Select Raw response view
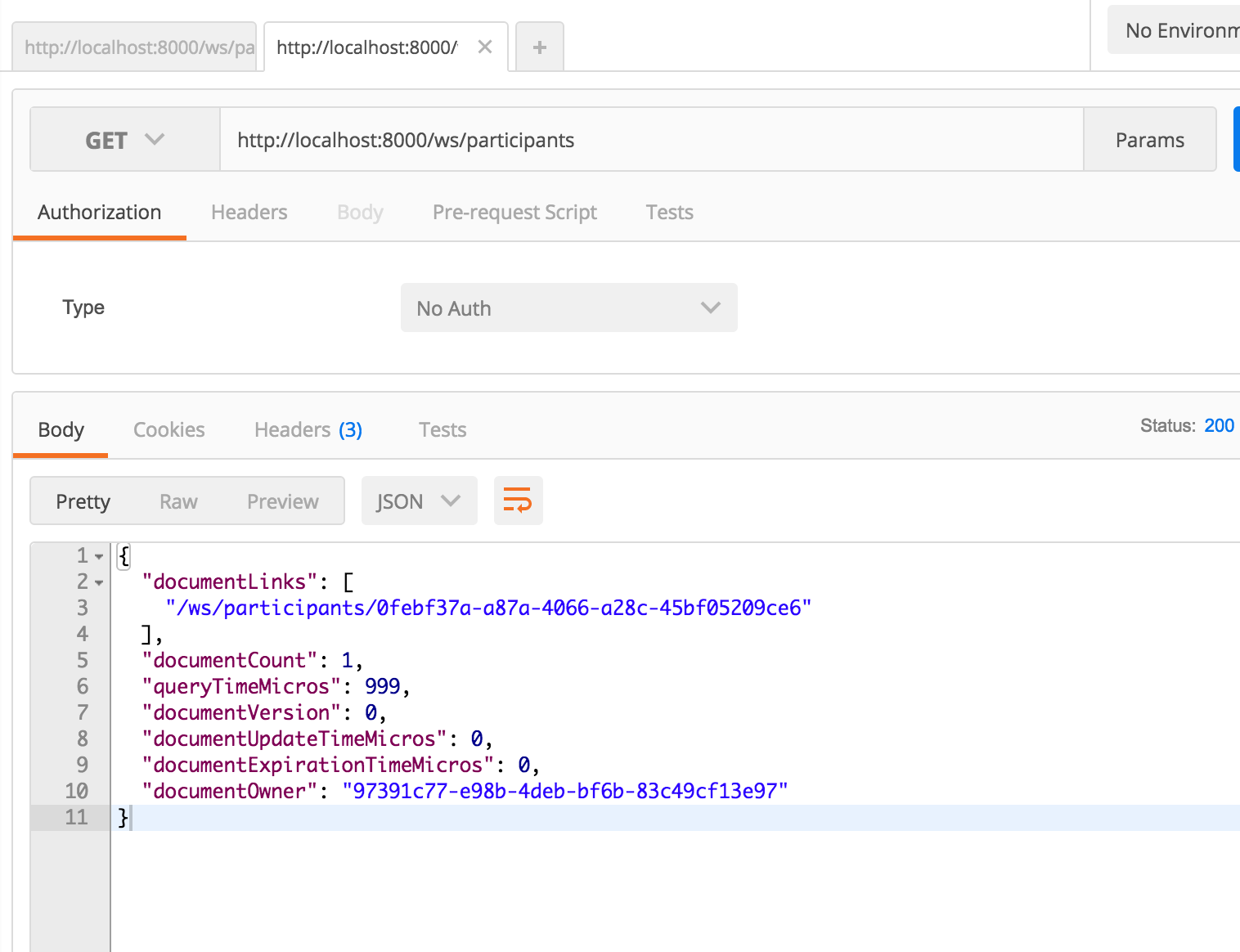This screenshot has width=1240, height=952. (178, 501)
